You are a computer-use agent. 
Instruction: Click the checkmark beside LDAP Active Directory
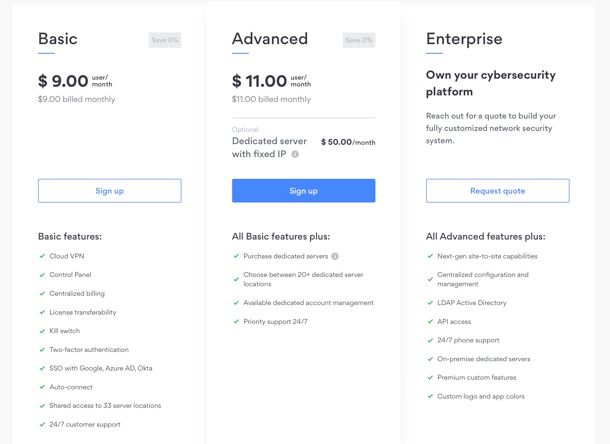pyautogui.click(x=430, y=303)
